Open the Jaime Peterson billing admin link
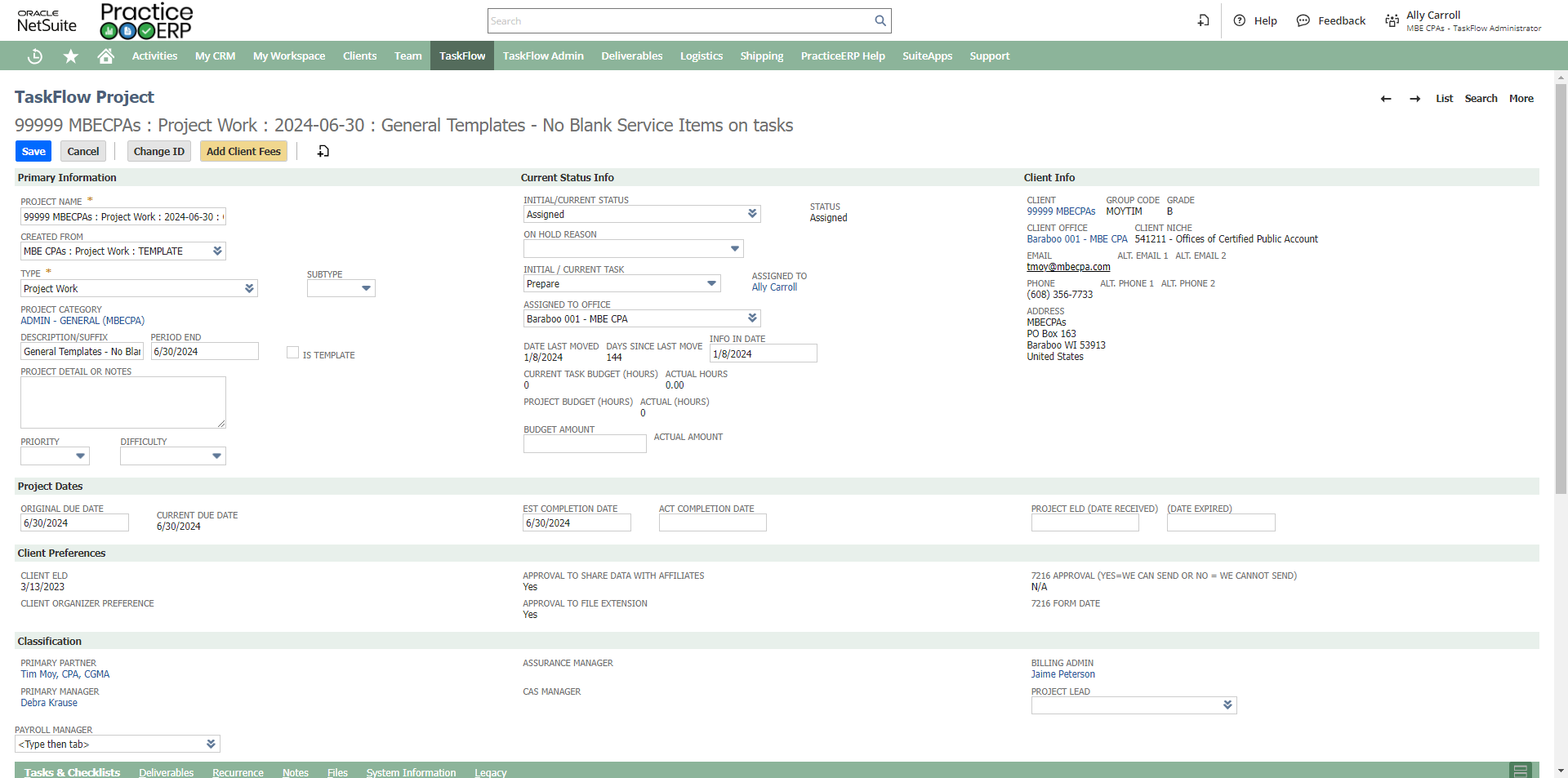The height and width of the screenshot is (778, 1568). point(1062,674)
